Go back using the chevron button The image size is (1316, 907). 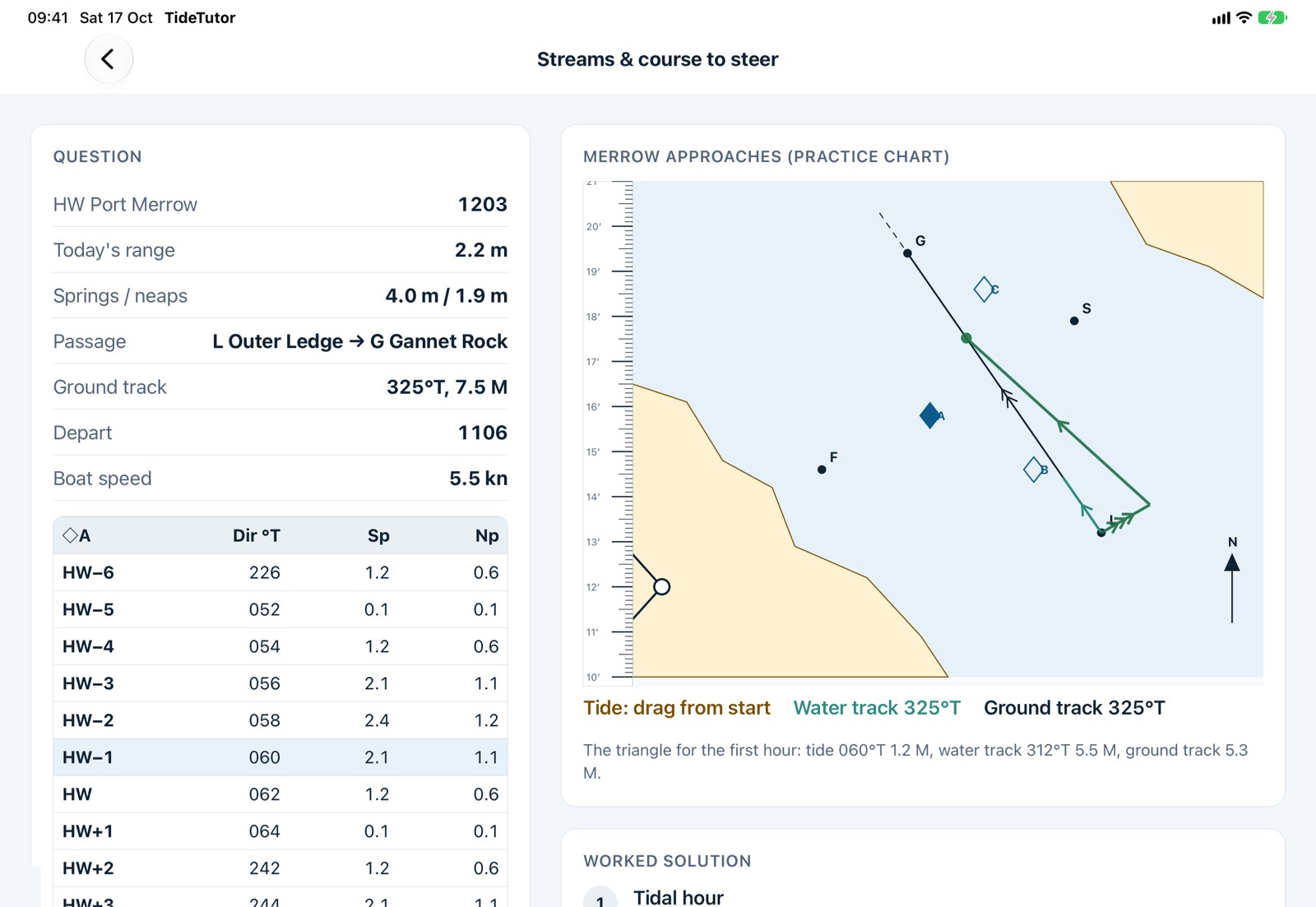(109, 59)
